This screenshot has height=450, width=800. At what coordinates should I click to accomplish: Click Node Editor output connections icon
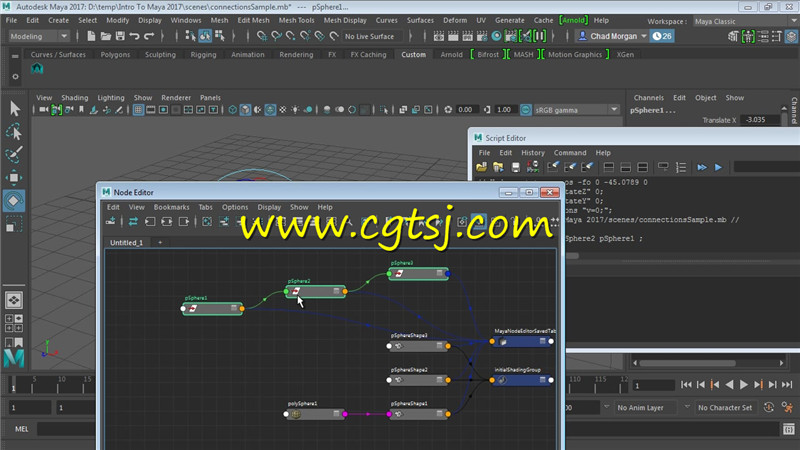184,221
